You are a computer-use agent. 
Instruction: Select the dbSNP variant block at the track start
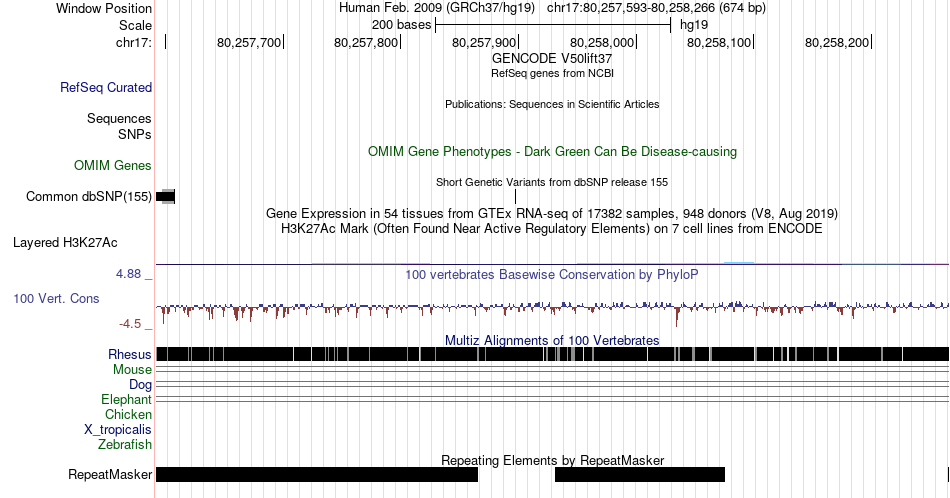(x=165, y=196)
